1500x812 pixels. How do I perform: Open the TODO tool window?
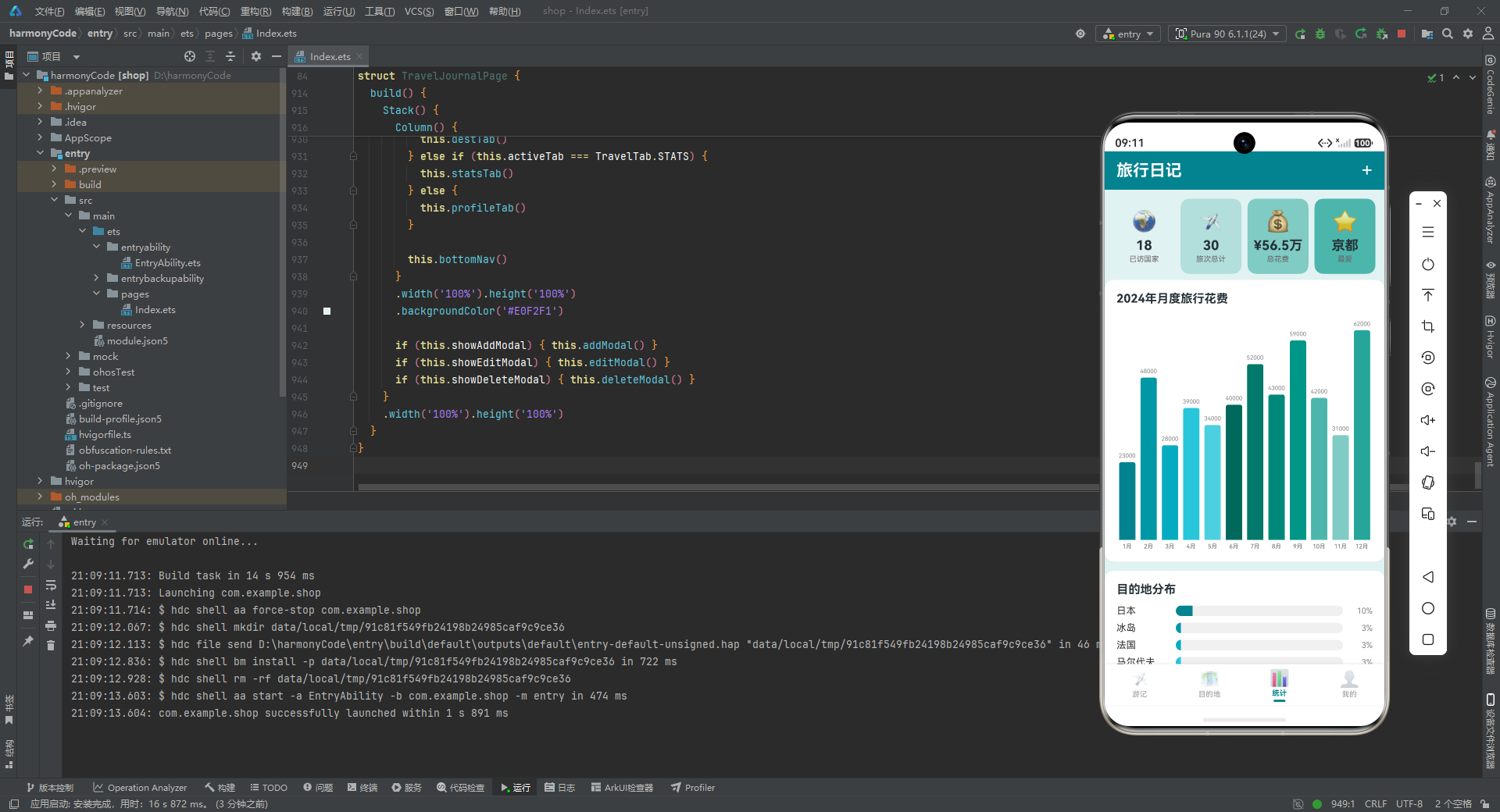(269, 787)
